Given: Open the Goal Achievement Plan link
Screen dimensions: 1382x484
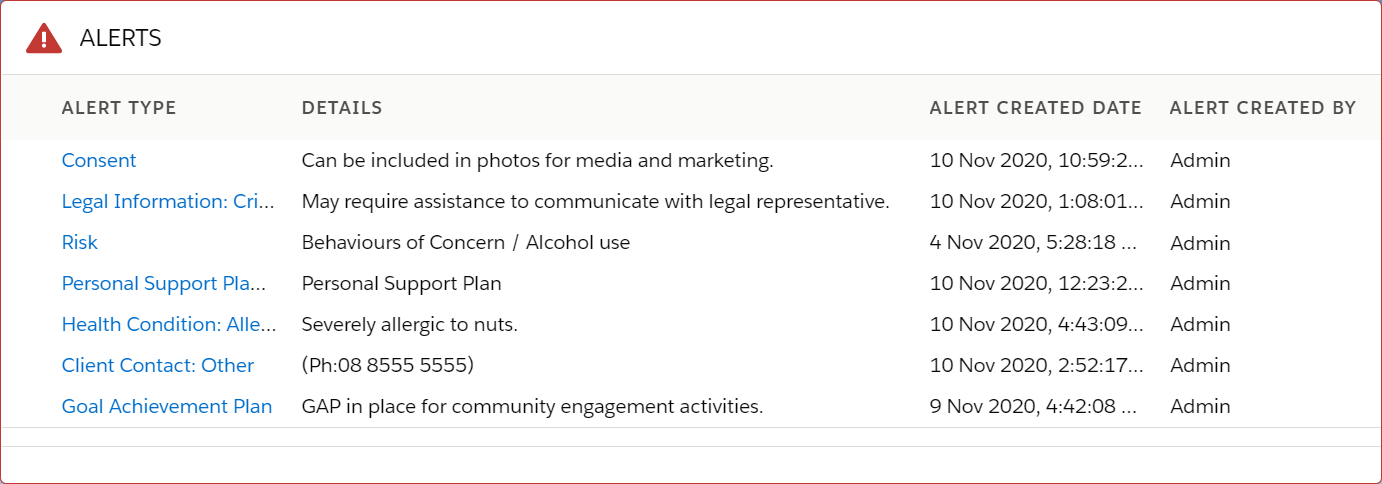Looking at the screenshot, I should [x=167, y=406].
